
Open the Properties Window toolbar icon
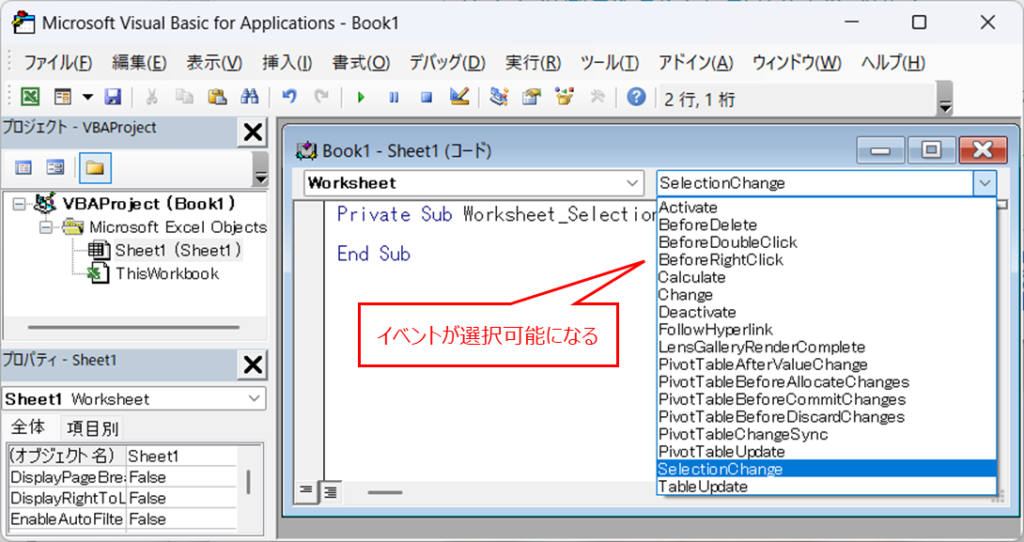(x=532, y=98)
